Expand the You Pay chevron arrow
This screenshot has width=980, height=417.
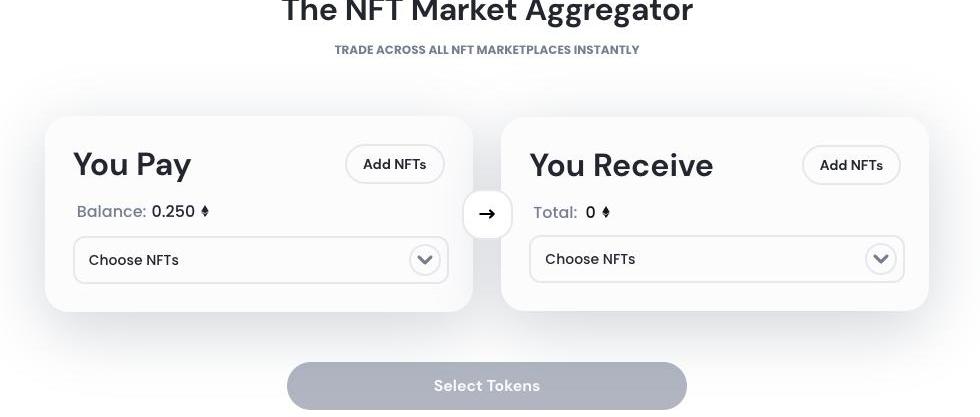tap(425, 260)
